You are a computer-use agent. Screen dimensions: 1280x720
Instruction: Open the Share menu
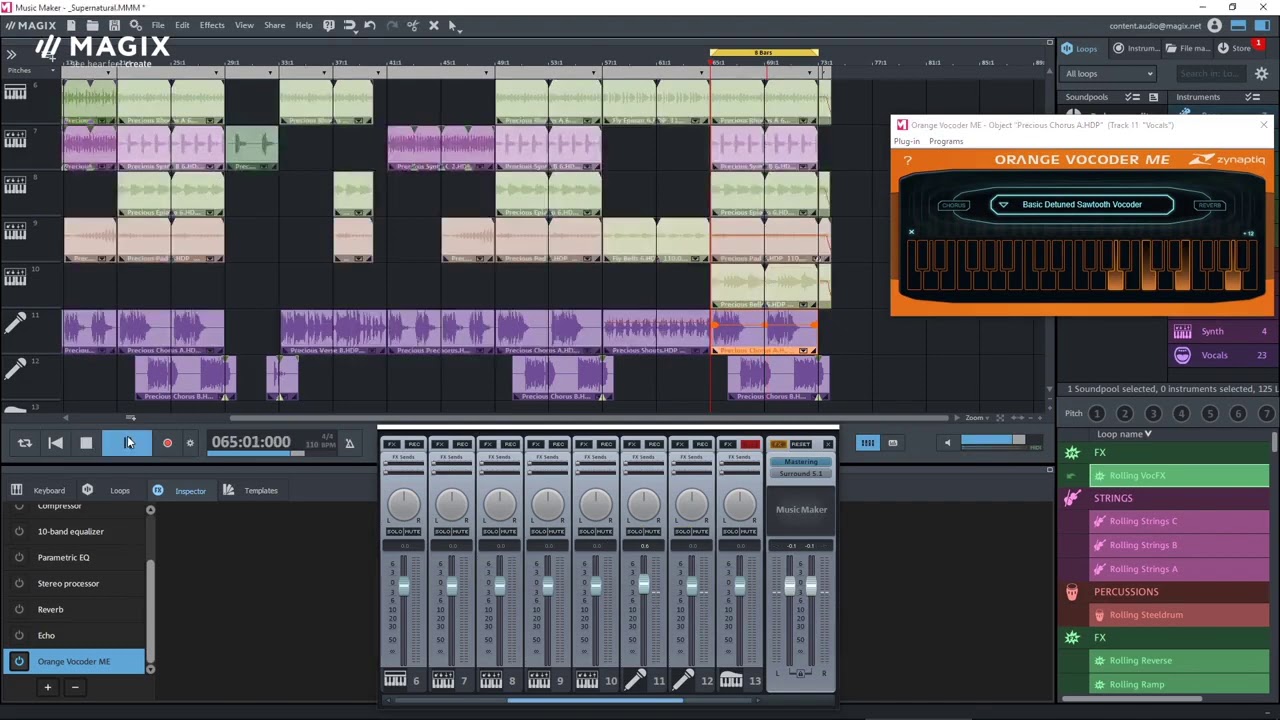(274, 25)
